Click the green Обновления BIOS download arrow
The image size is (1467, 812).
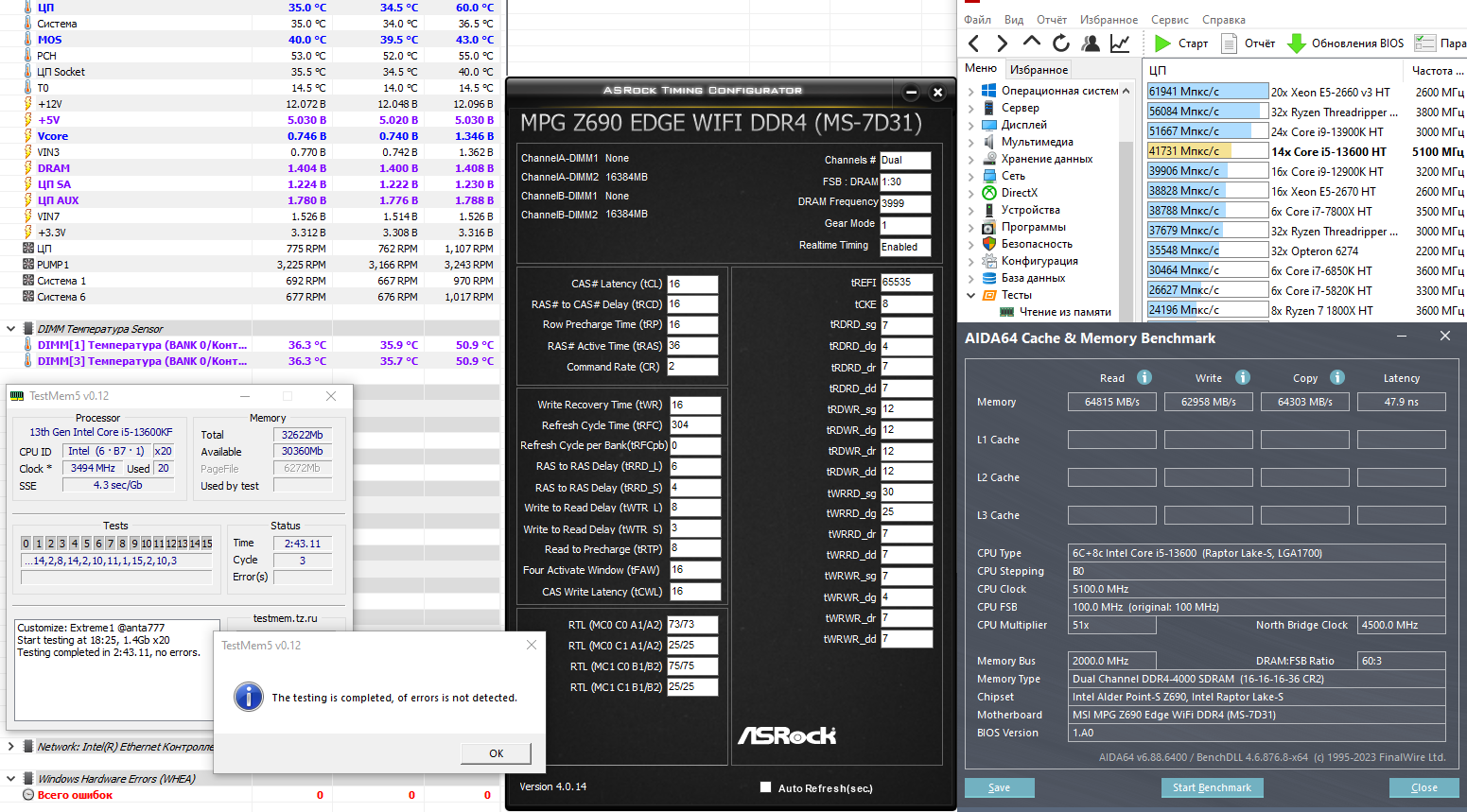coord(1297,43)
